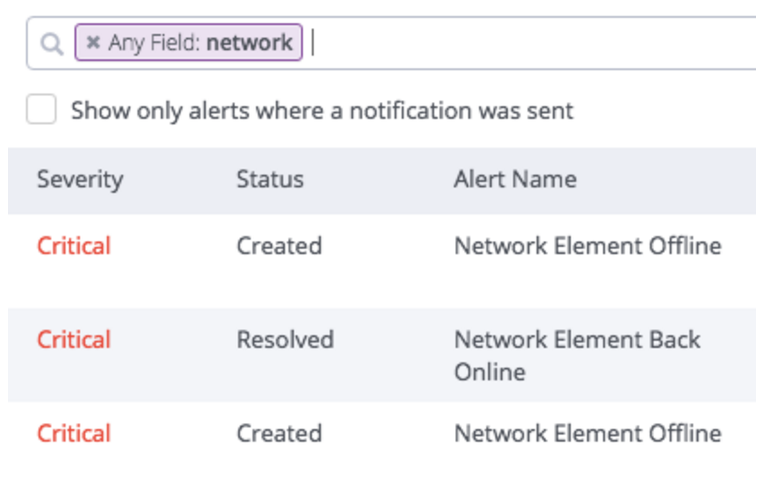Viewport: 762px width, 492px height.
Task: Focus the search input after the filter chip
Action: click(532, 43)
